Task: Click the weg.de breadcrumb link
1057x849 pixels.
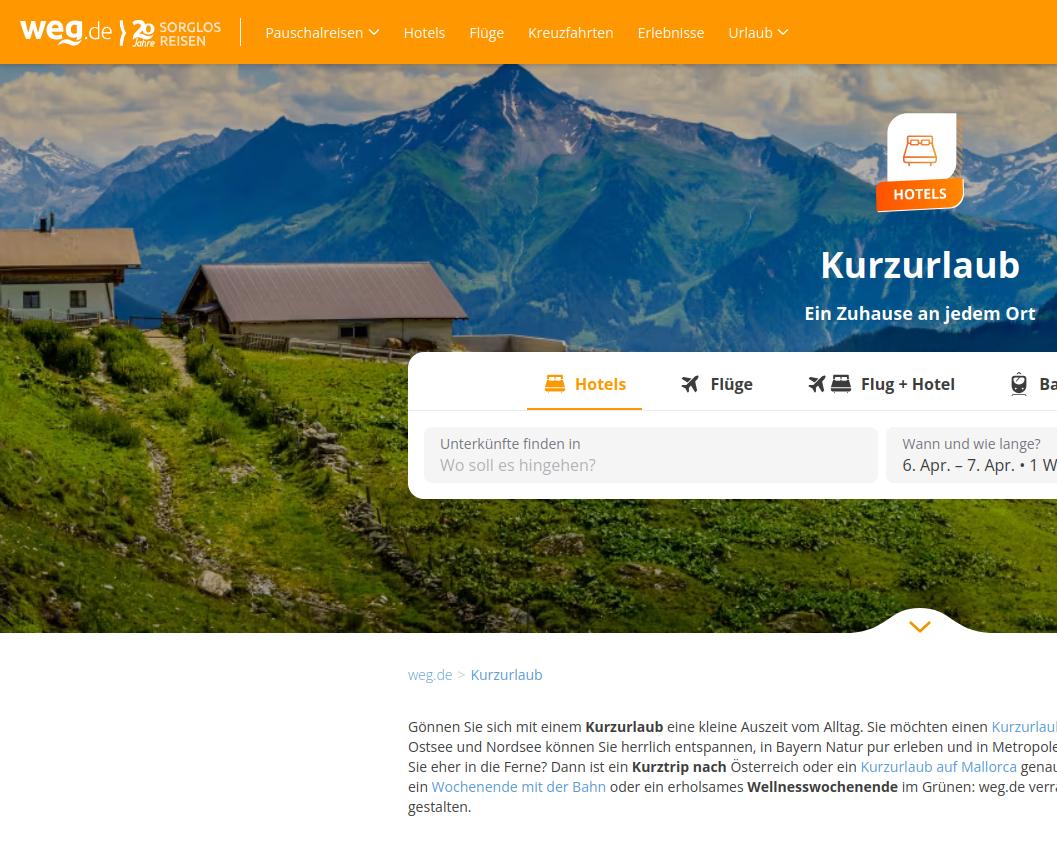Action: coord(429,675)
